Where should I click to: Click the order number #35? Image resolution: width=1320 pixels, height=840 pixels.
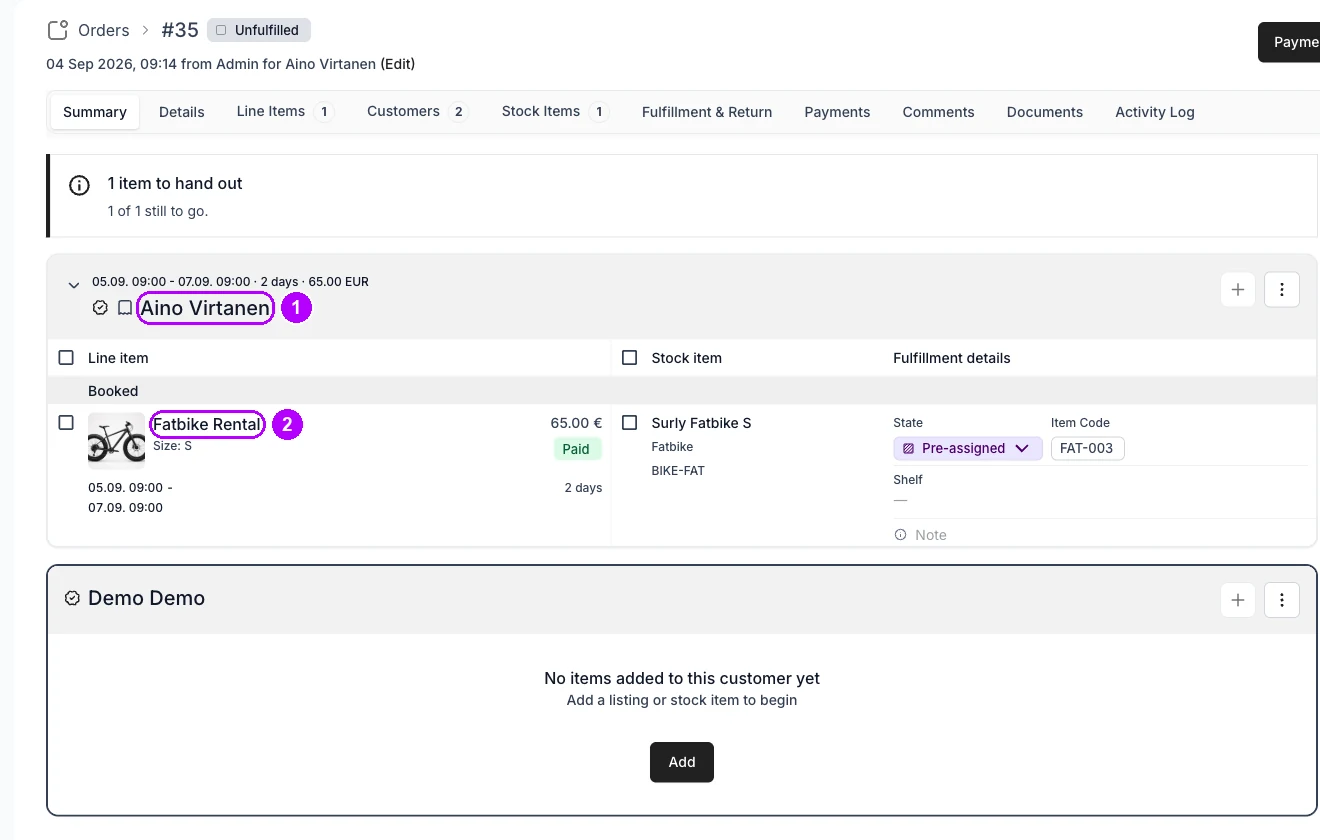(180, 30)
